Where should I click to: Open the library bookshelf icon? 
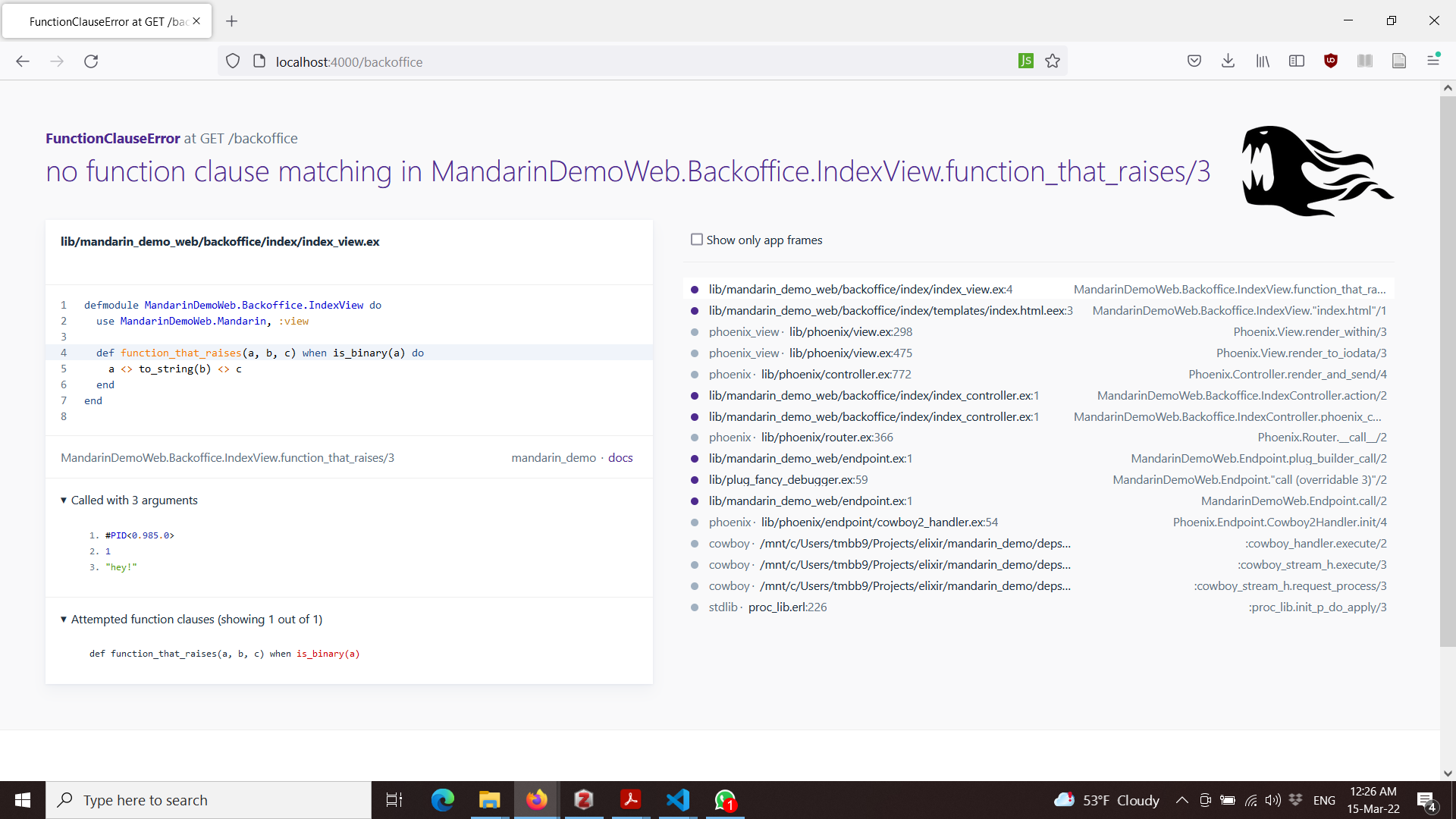pyautogui.click(x=1263, y=61)
